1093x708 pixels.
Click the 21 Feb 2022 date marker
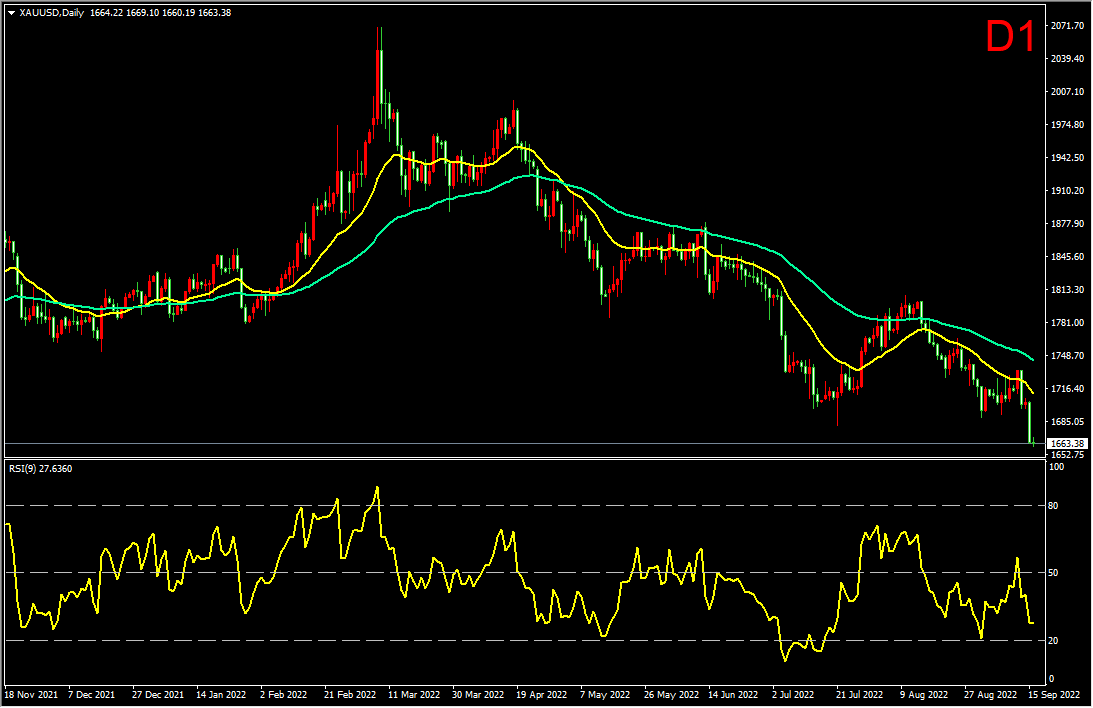click(350, 695)
